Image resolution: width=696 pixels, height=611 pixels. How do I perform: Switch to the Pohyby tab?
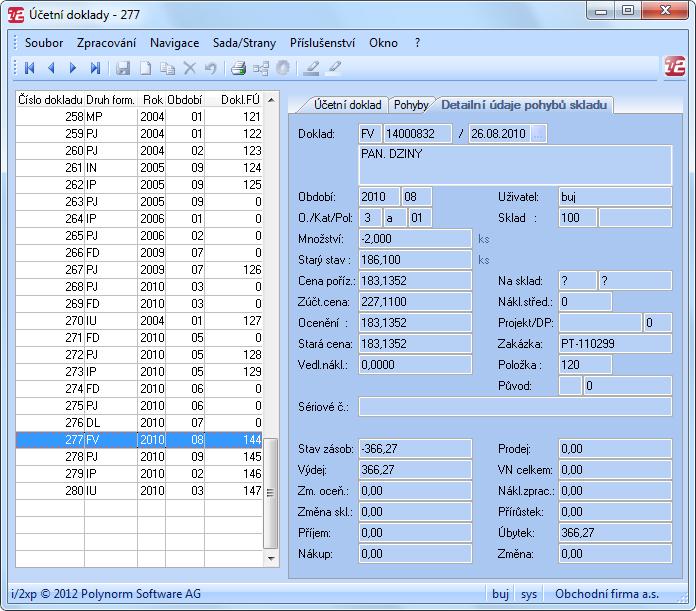click(x=411, y=105)
